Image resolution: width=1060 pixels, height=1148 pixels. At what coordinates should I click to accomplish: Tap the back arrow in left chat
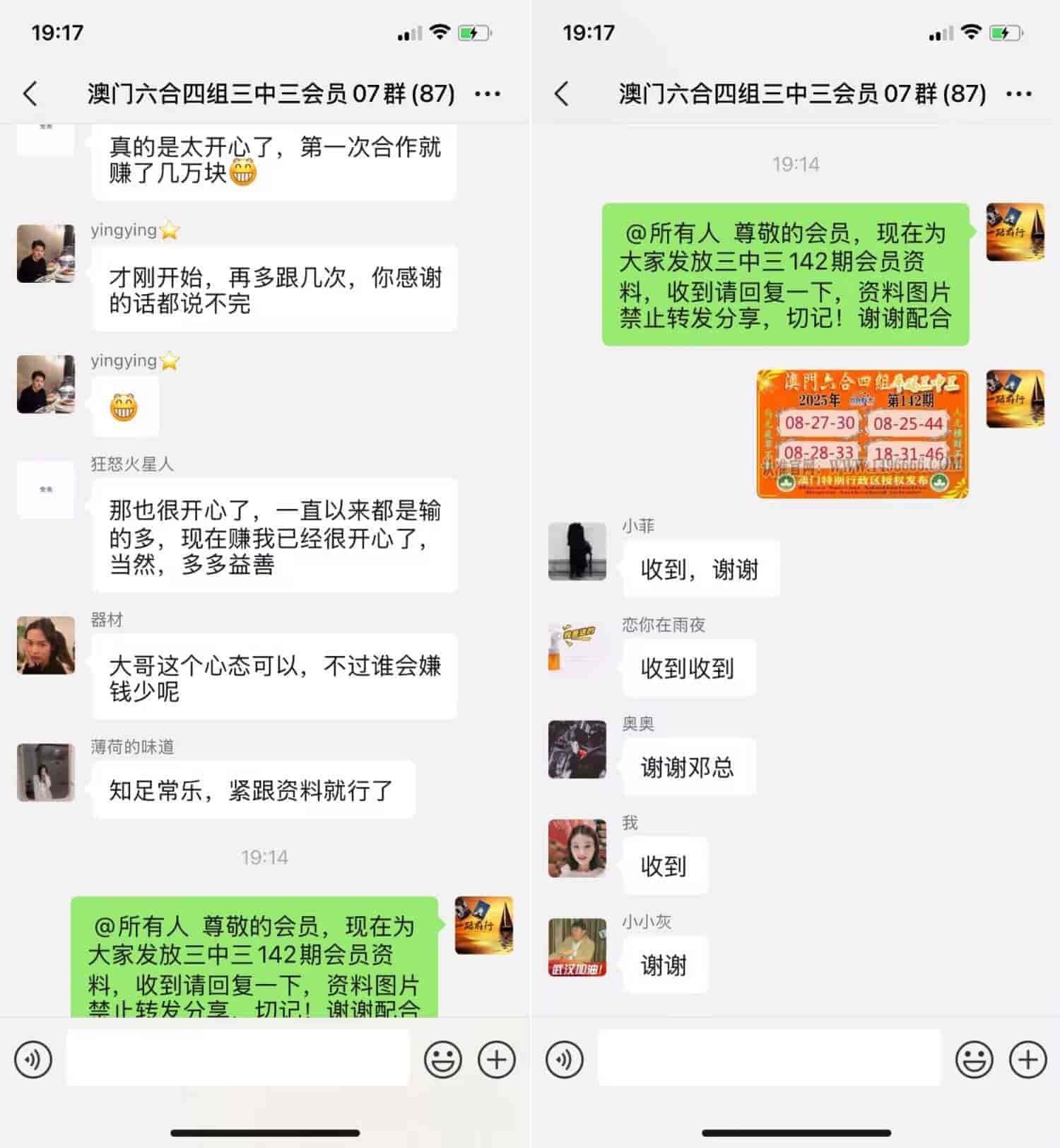[x=30, y=93]
